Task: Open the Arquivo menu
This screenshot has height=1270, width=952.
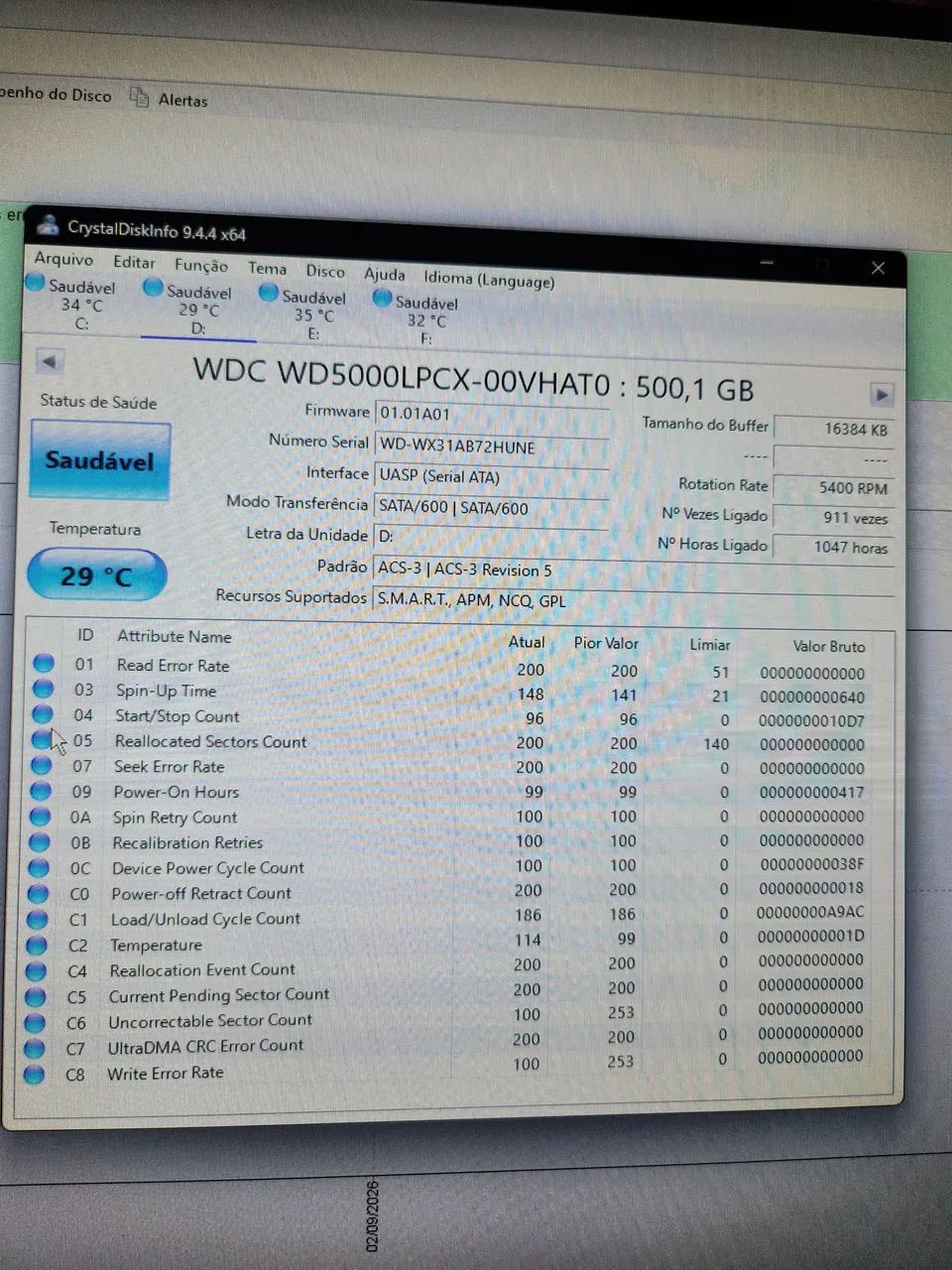Action: coord(63,259)
